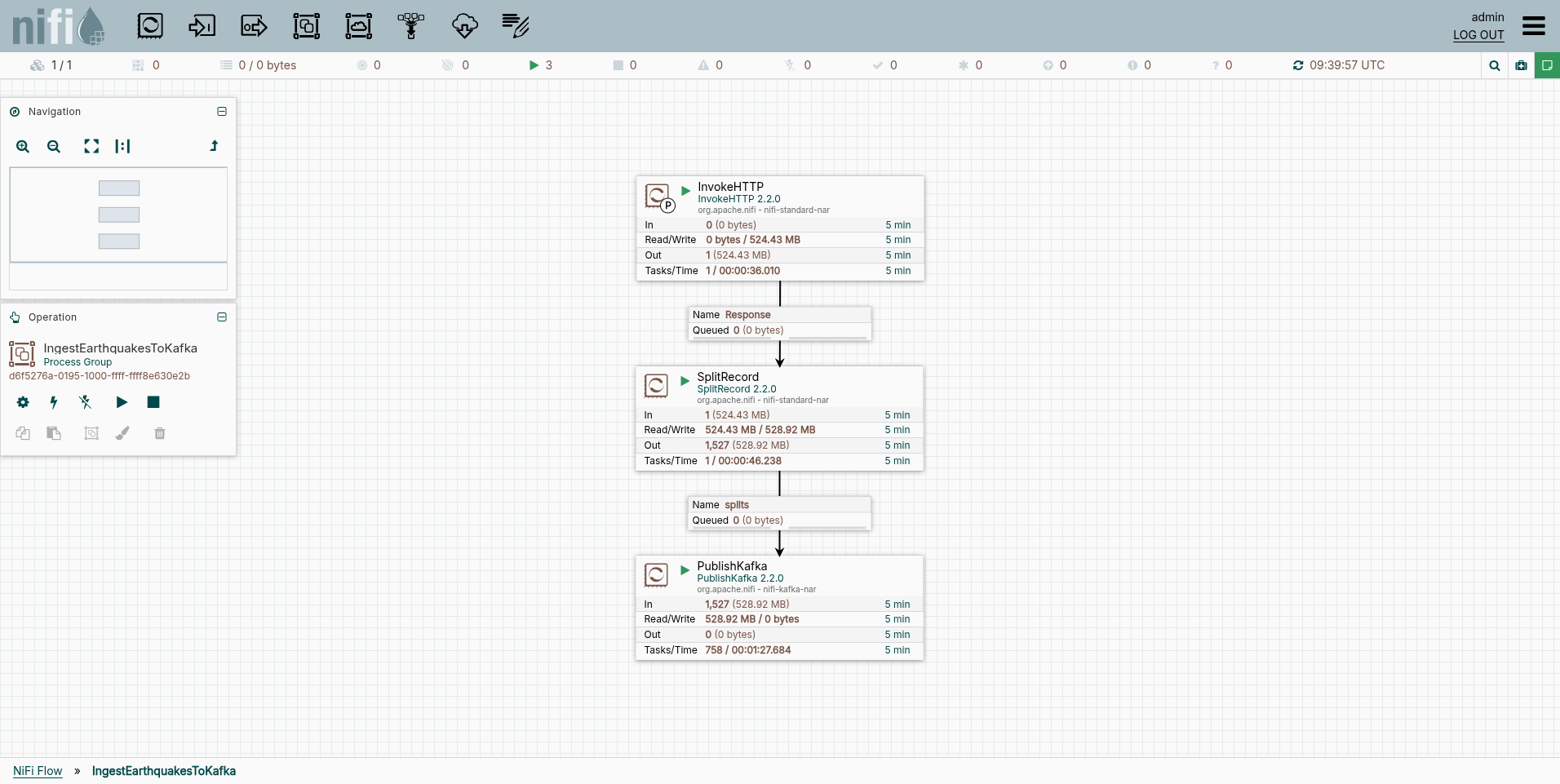This screenshot has height=784, width=1560.
Task: Start the process group with play button
Action: (122, 402)
